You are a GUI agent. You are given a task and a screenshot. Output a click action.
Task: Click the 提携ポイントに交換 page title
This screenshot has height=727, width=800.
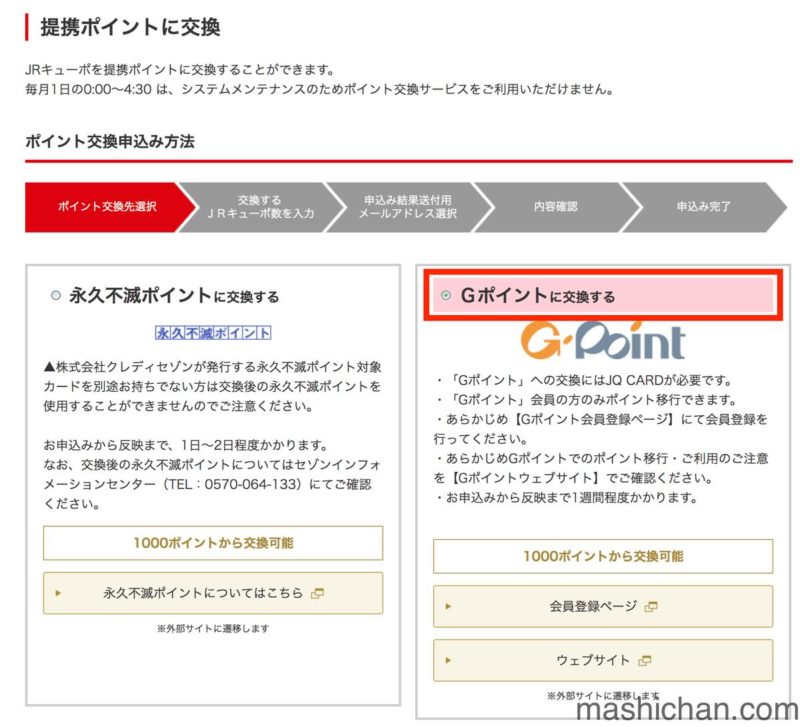click(x=130, y=27)
